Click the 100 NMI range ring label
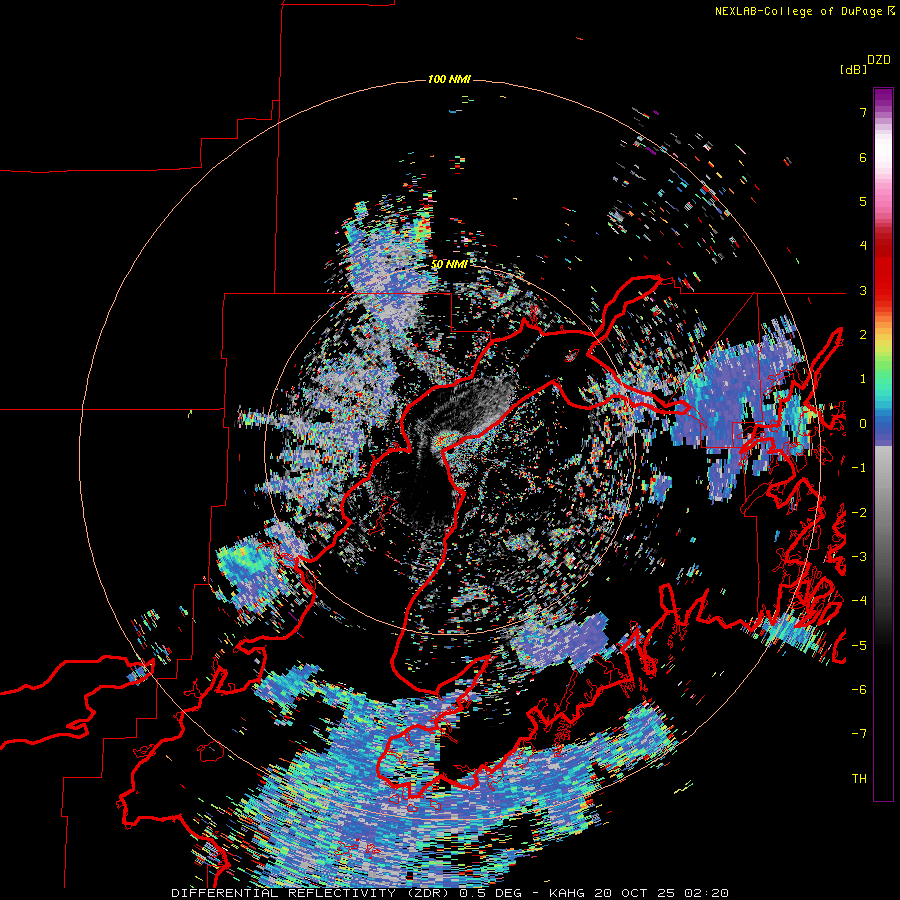 (449, 79)
